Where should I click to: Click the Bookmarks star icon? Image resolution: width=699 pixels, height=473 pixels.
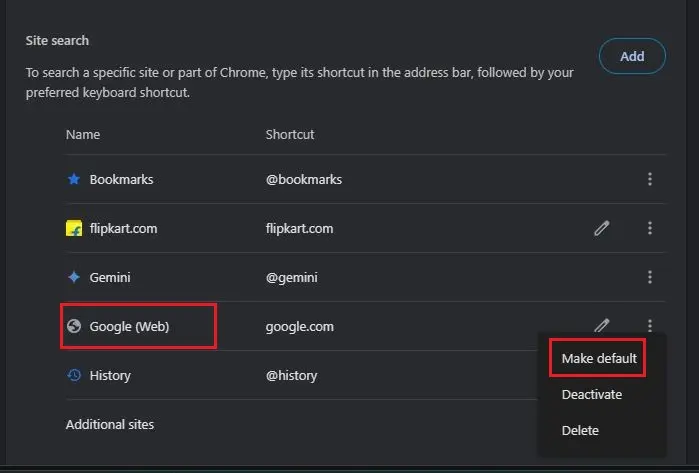(x=73, y=180)
